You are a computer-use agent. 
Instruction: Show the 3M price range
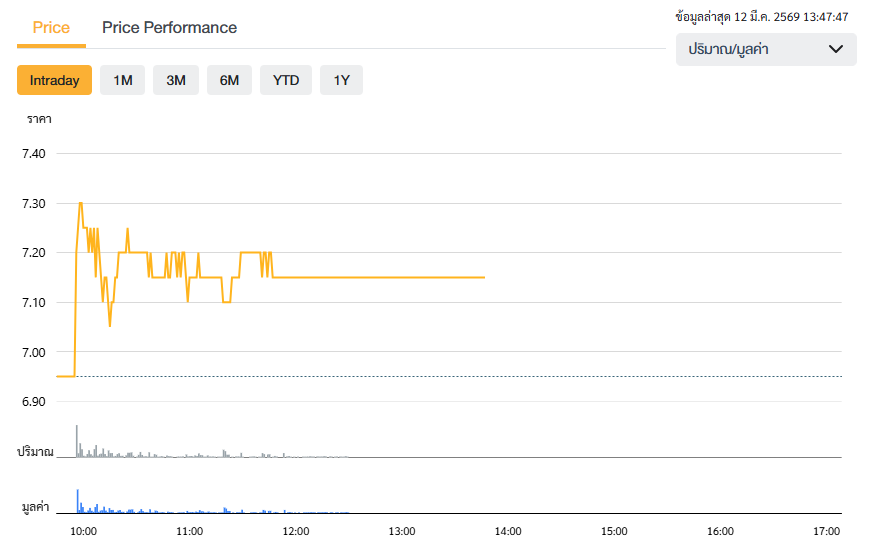(x=176, y=80)
